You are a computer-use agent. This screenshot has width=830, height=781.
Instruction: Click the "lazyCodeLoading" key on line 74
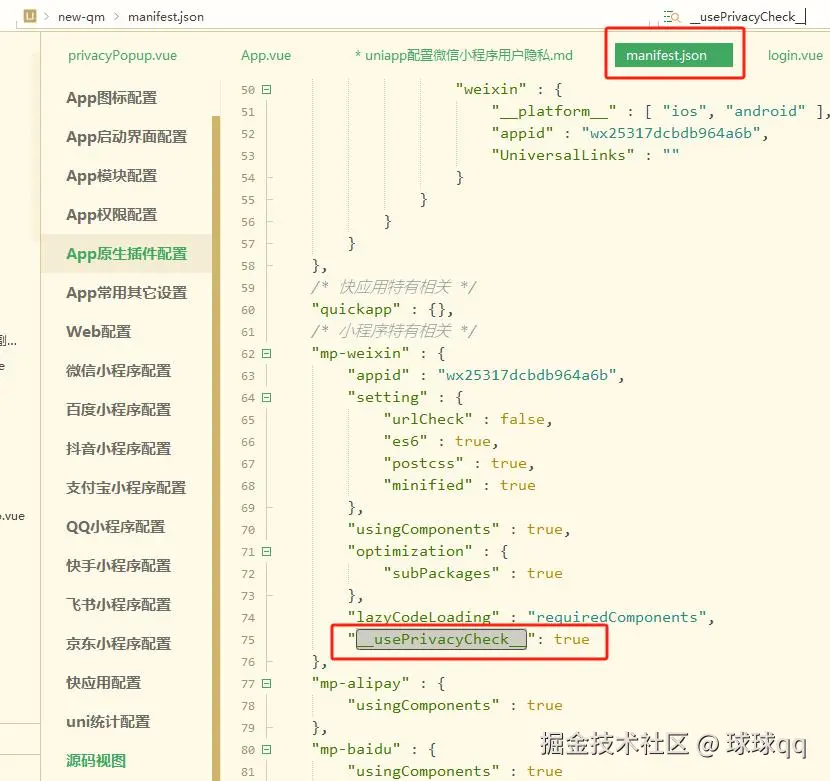[423, 617]
